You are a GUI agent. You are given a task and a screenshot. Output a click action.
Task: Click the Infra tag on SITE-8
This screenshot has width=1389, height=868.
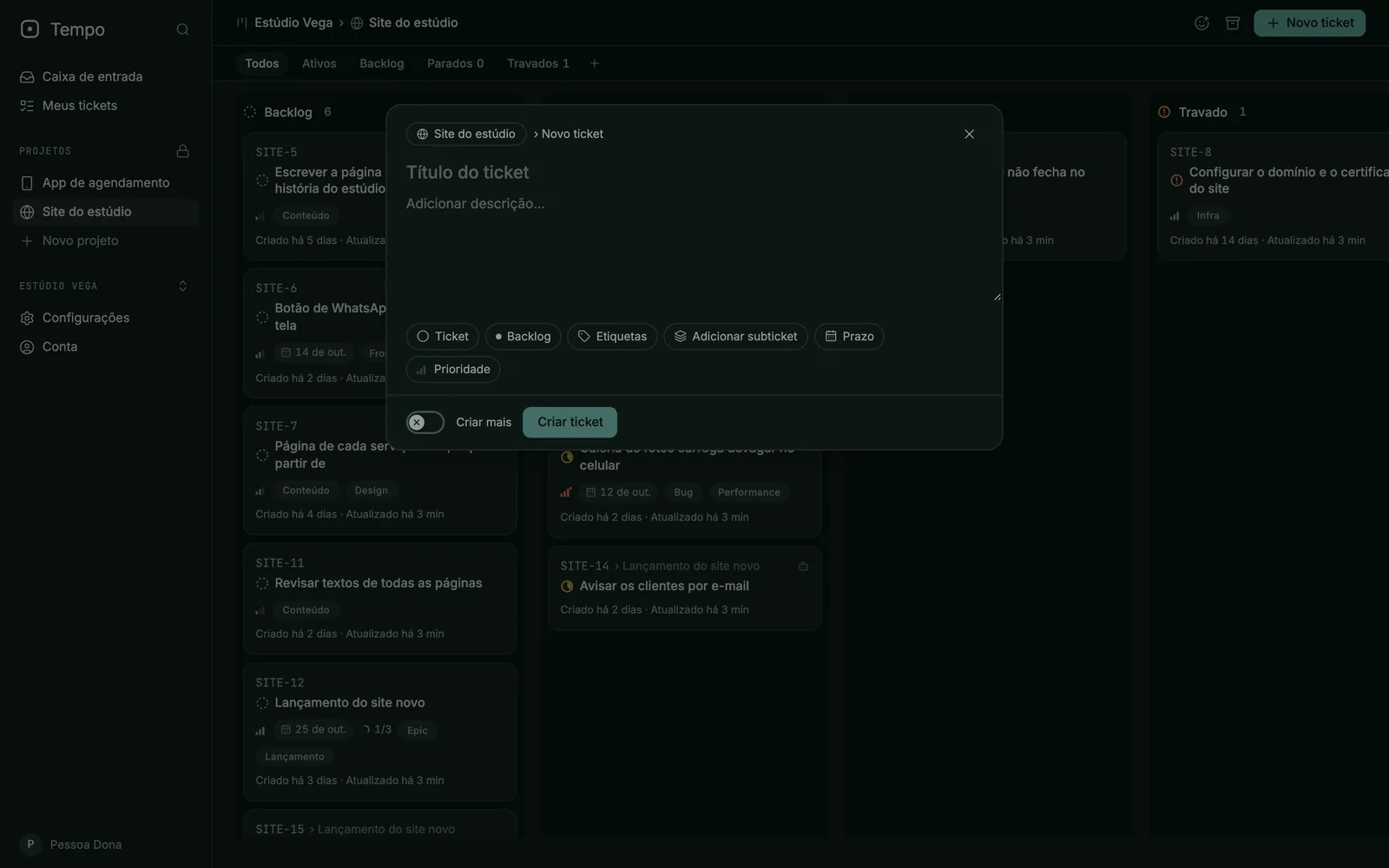point(1208,215)
